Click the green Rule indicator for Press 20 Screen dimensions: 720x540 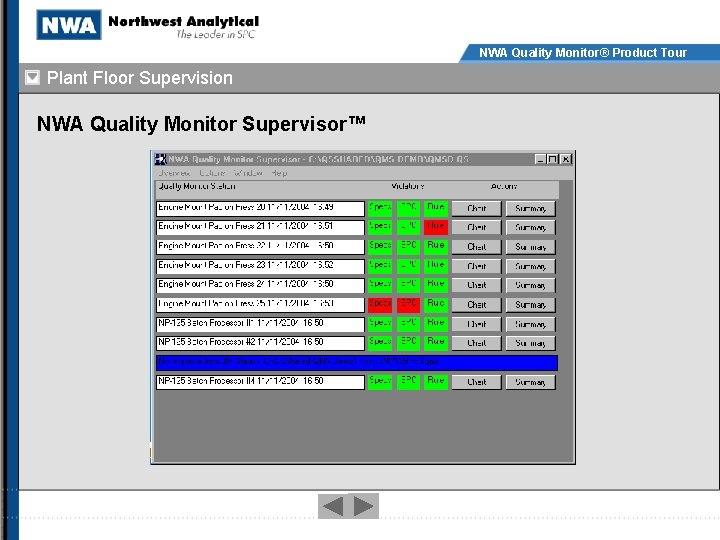tap(436, 208)
